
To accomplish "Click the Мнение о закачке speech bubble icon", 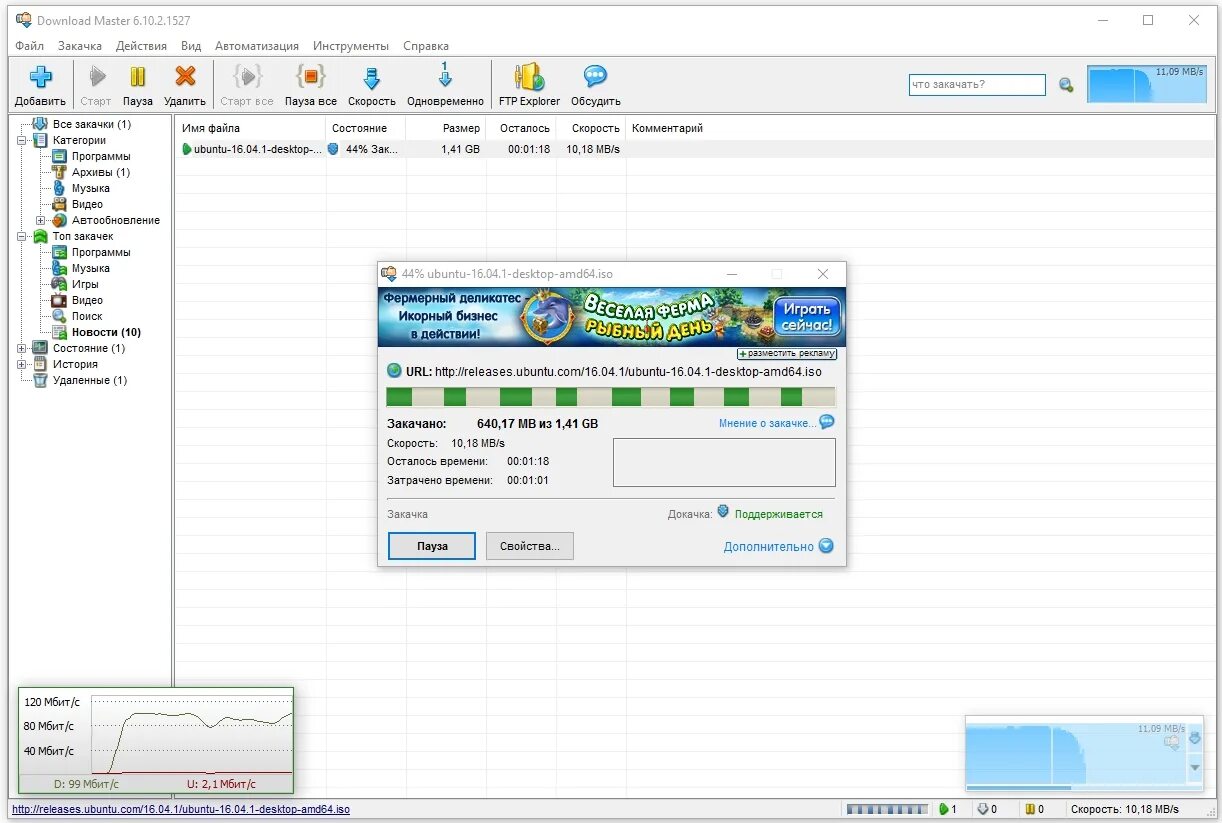I will click(827, 422).
